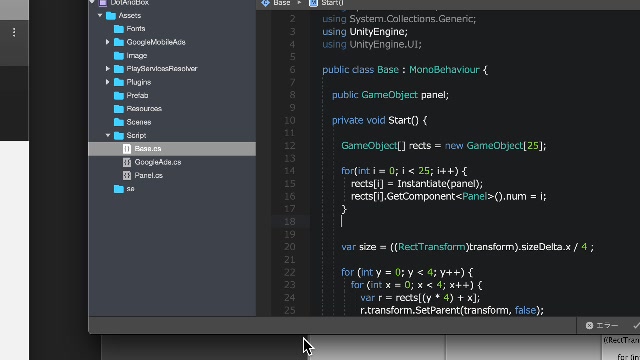This screenshot has height=360, width=640.
Task: Click 'GetComponent<Panel>' on line 16
Action: (x=440, y=196)
